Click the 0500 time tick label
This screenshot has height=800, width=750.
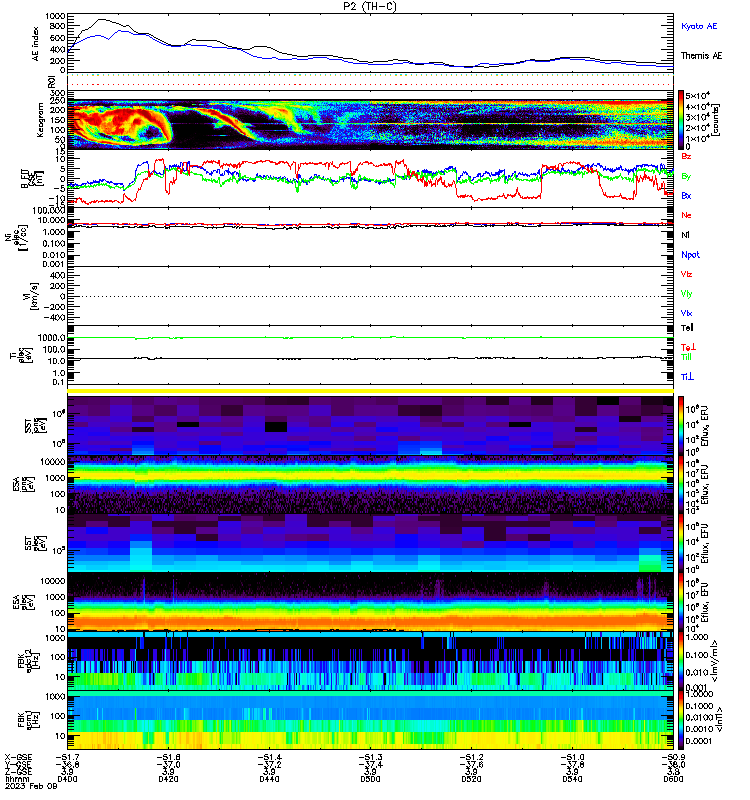pos(370,780)
